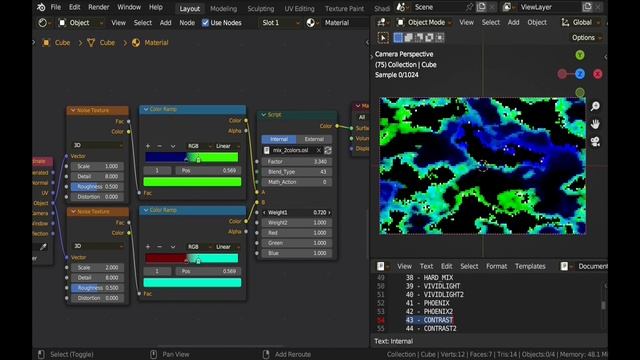Image resolution: width=640 pixels, height=360 pixels.
Task: Add stop to top Color Ramp
Action: point(148,146)
